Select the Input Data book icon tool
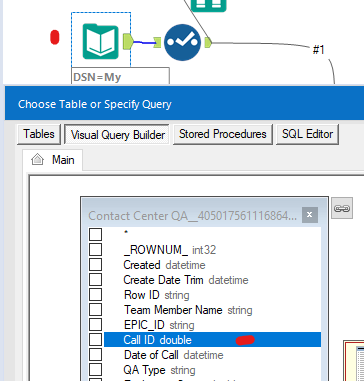This screenshot has height=381, width=364. tap(101, 41)
